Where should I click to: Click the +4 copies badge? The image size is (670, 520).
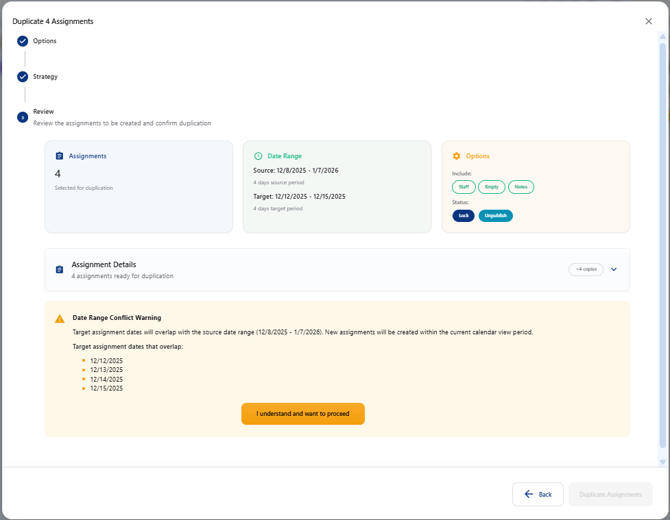586,269
